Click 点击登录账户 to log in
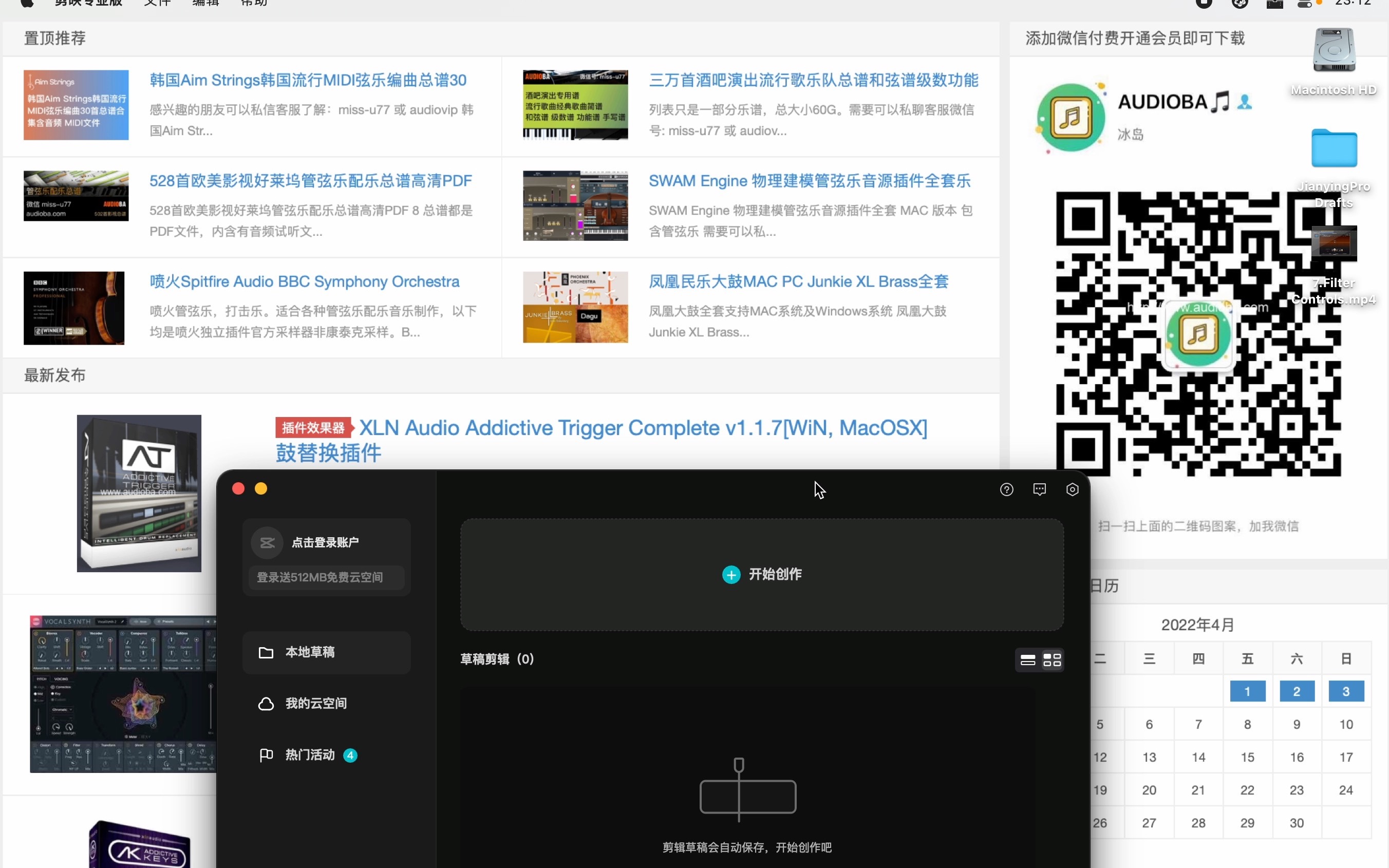Viewport: 1389px width, 868px height. pyautogui.click(x=325, y=542)
